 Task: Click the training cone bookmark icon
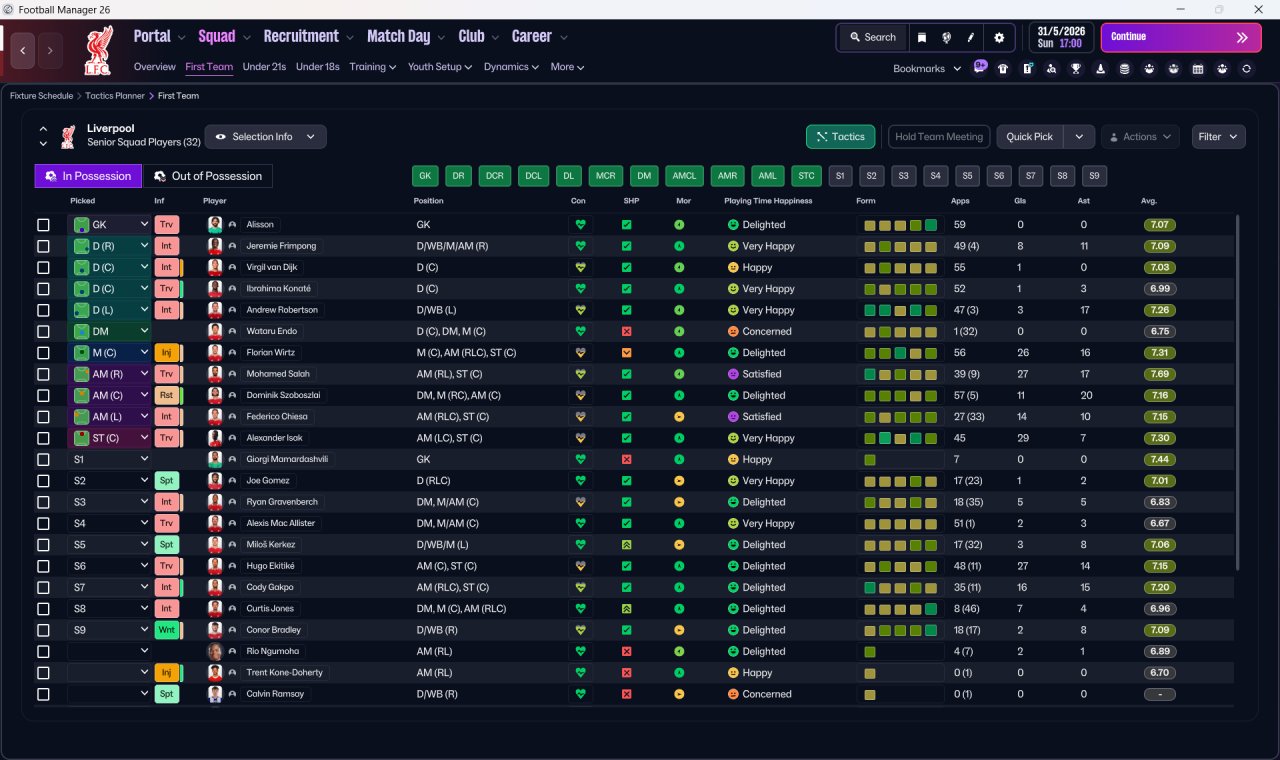click(1101, 68)
